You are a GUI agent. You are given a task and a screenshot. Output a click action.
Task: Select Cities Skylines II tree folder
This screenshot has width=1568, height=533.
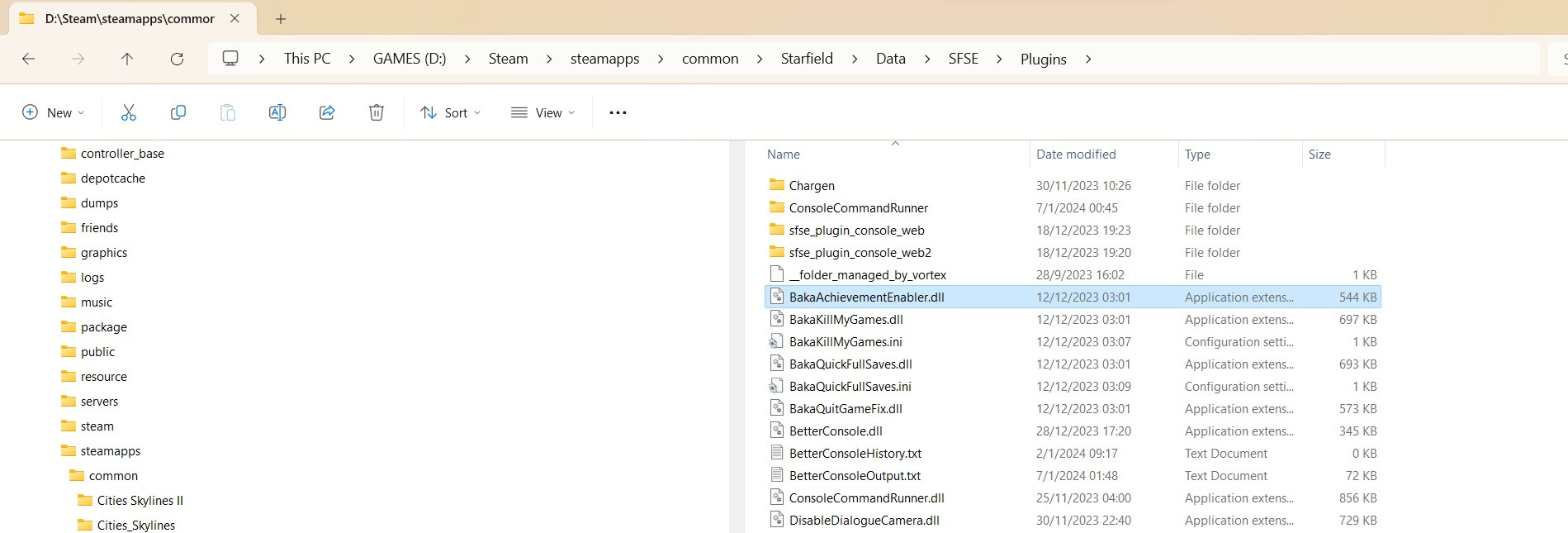[x=140, y=501]
